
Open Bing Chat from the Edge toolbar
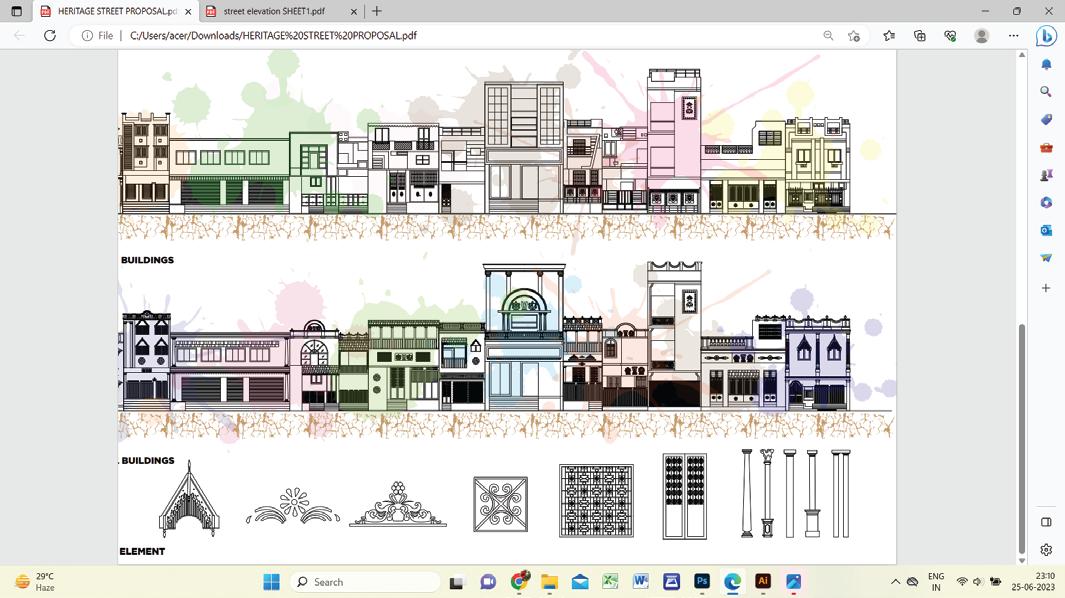click(1046, 35)
